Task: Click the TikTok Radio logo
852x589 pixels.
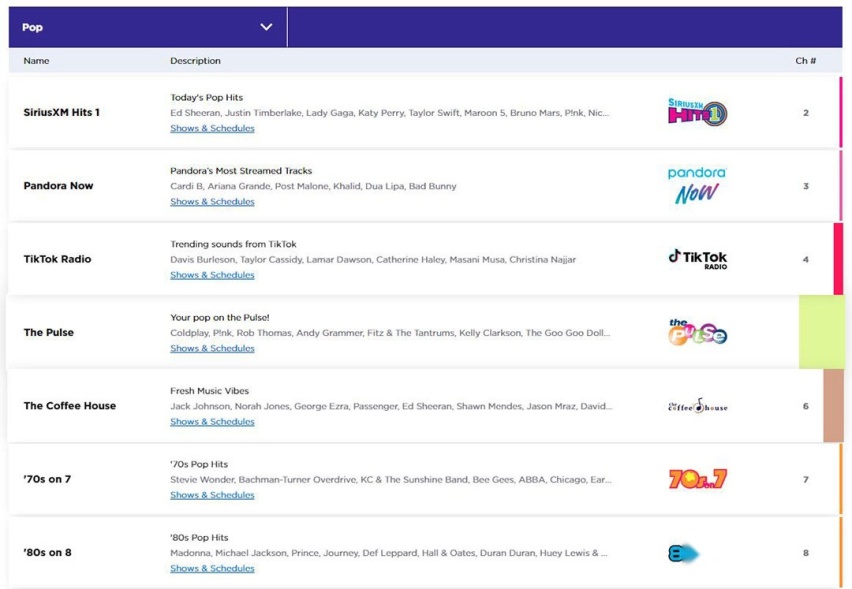Action: pyautogui.click(x=698, y=259)
